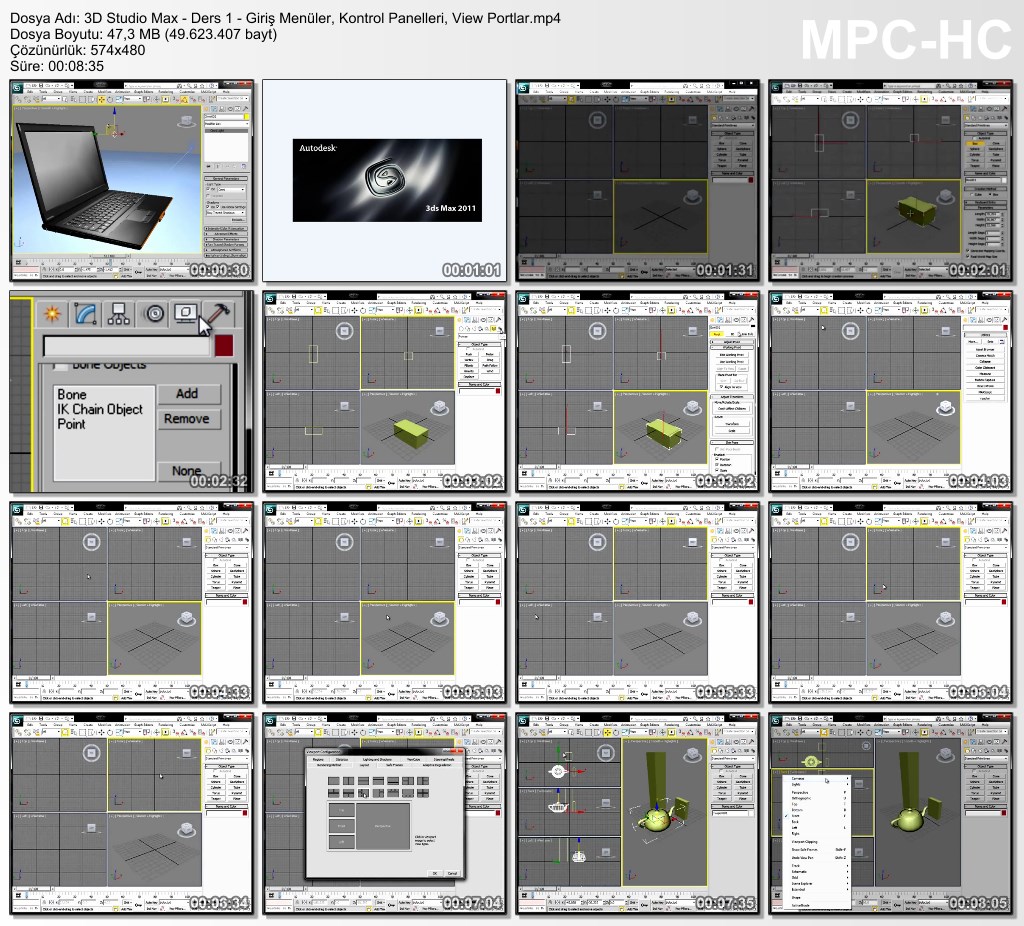Select Point in the object list
The width and height of the screenshot is (1024, 926).
[x=72, y=424]
